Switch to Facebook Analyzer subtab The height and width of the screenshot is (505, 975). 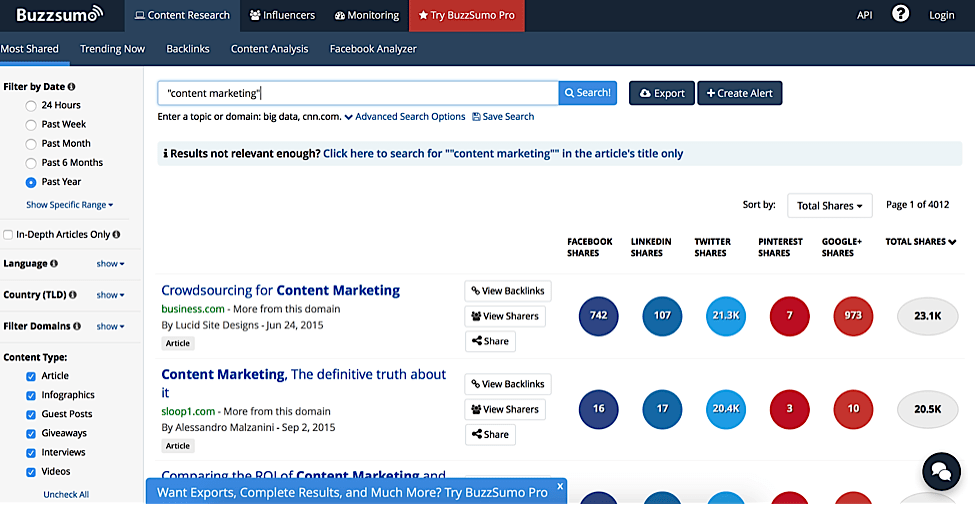click(x=373, y=49)
